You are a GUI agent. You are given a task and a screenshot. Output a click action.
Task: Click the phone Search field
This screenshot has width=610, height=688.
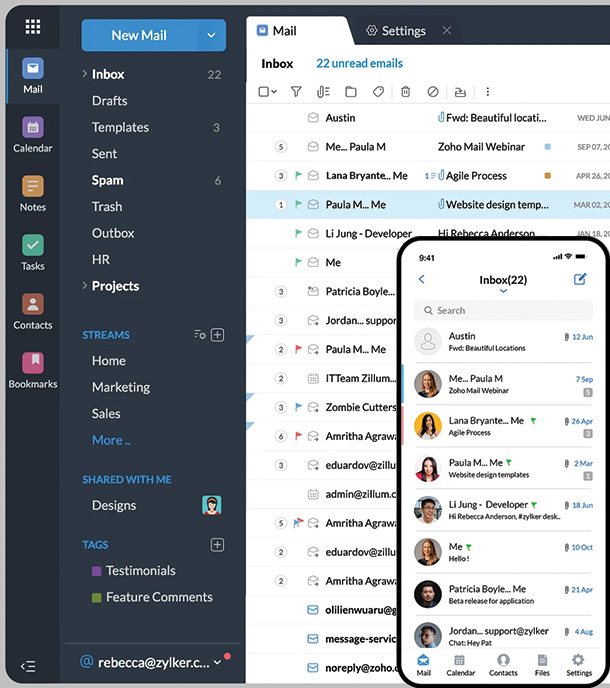[503, 310]
